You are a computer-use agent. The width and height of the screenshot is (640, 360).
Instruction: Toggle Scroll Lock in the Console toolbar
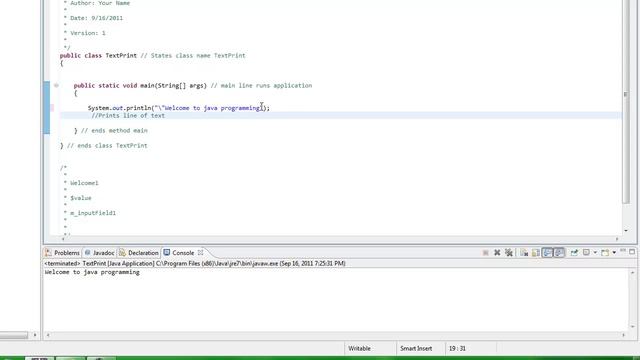pos(536,253)
